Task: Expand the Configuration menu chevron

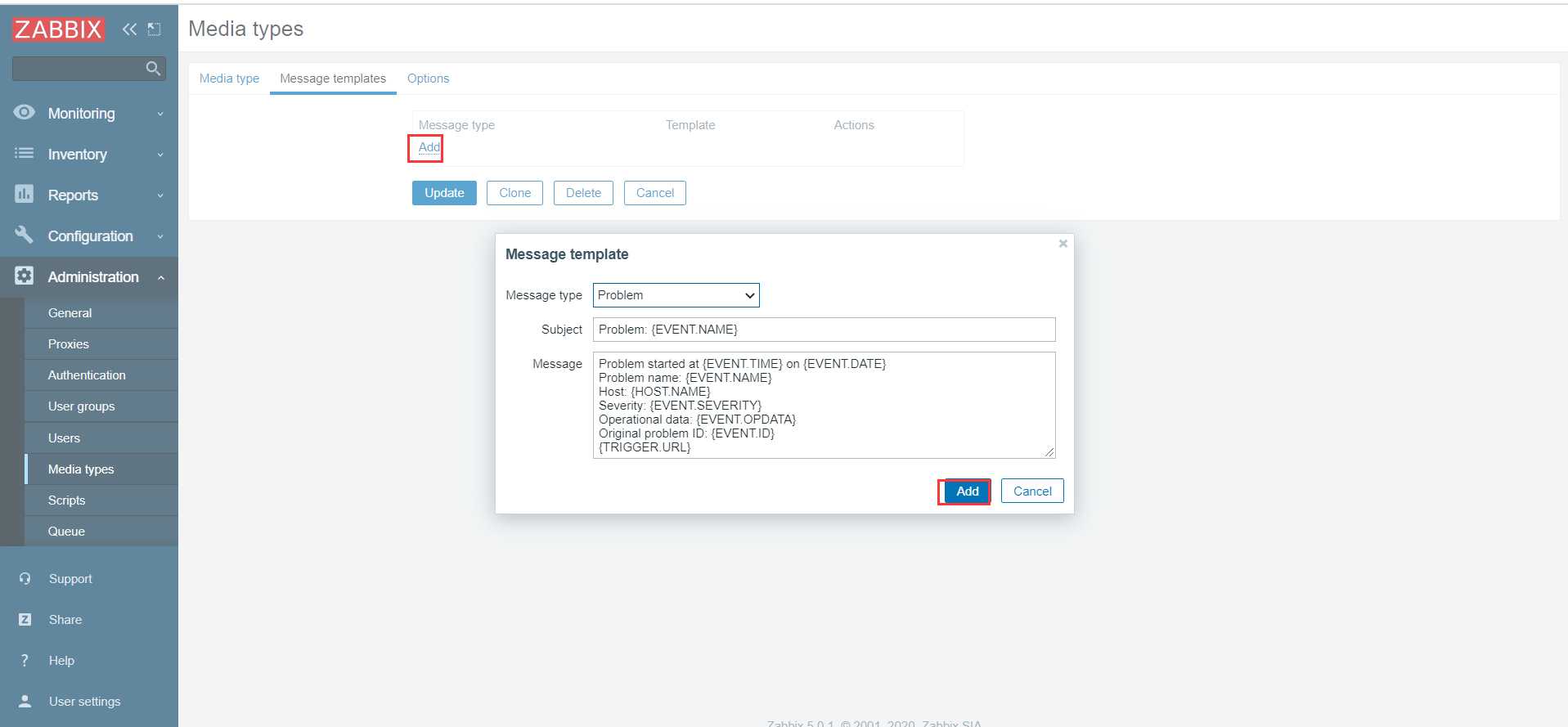Action: click(160, 236)
